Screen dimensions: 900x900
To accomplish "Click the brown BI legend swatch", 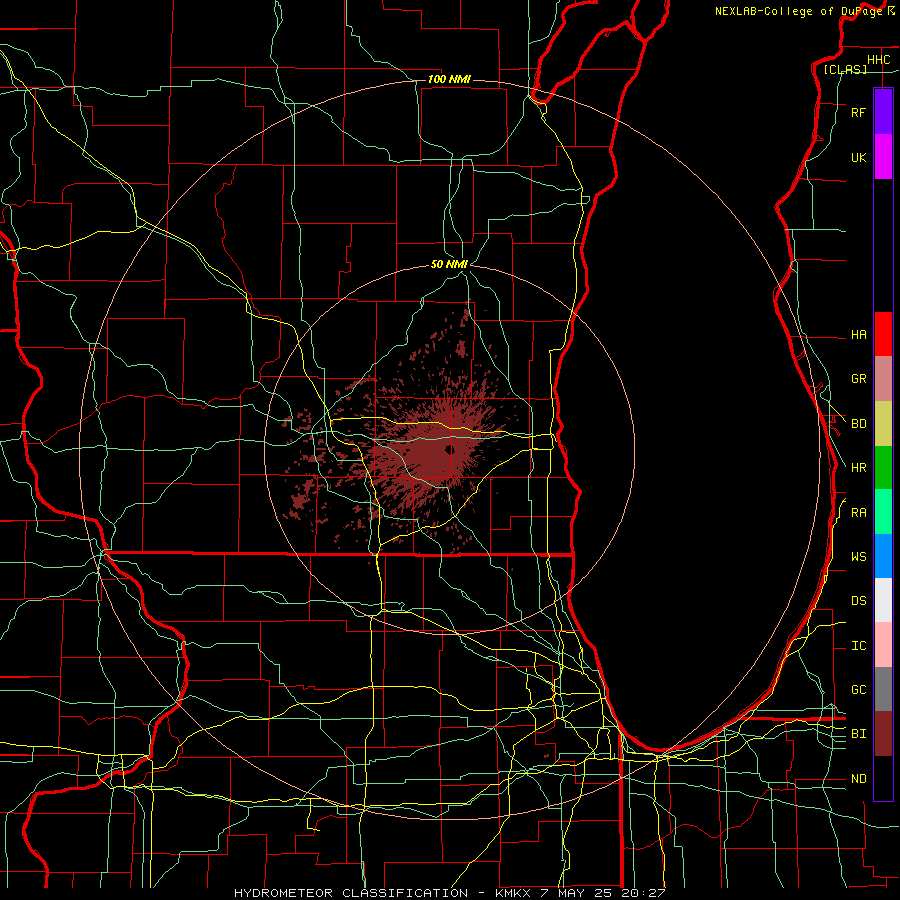I will (x=883, y=734).
